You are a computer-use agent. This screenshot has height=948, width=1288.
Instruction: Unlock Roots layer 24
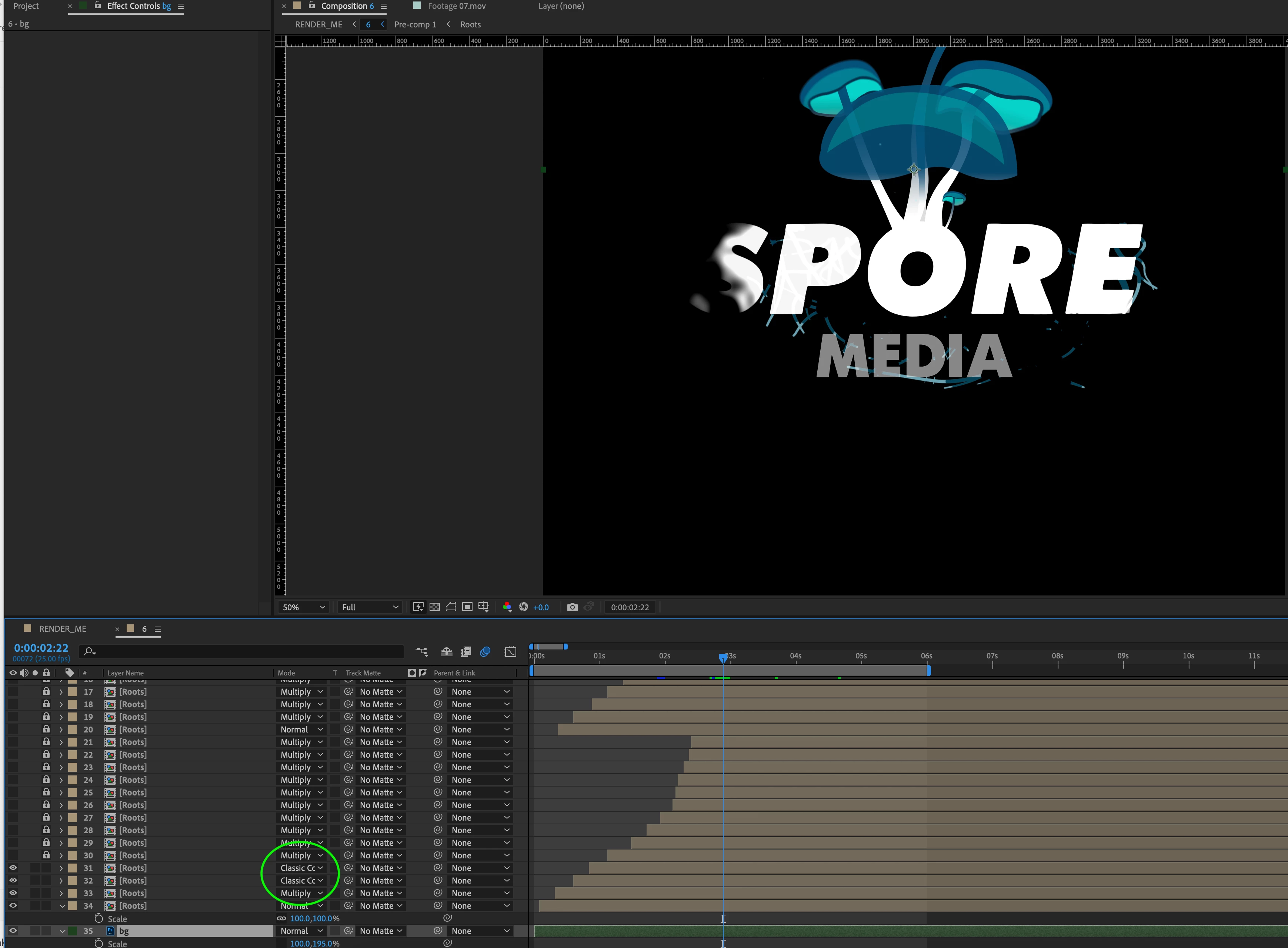[x=46, y=779]
